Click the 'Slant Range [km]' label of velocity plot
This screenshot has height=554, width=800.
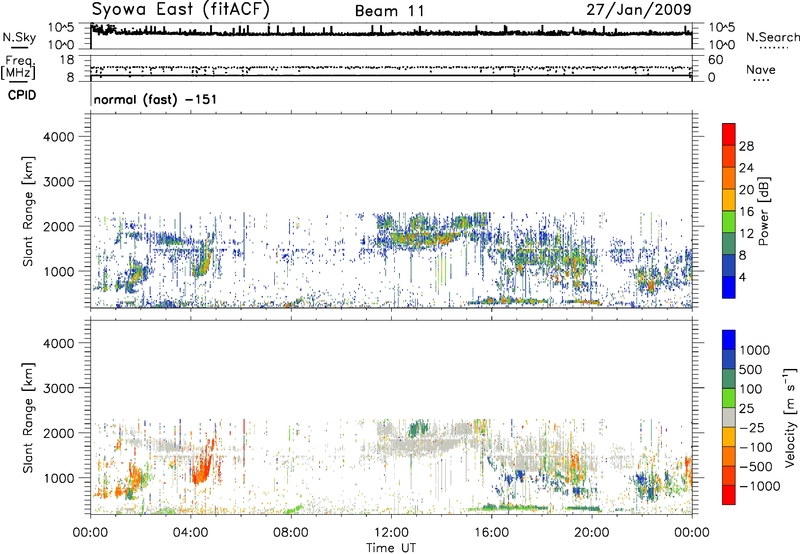(28, 418)
